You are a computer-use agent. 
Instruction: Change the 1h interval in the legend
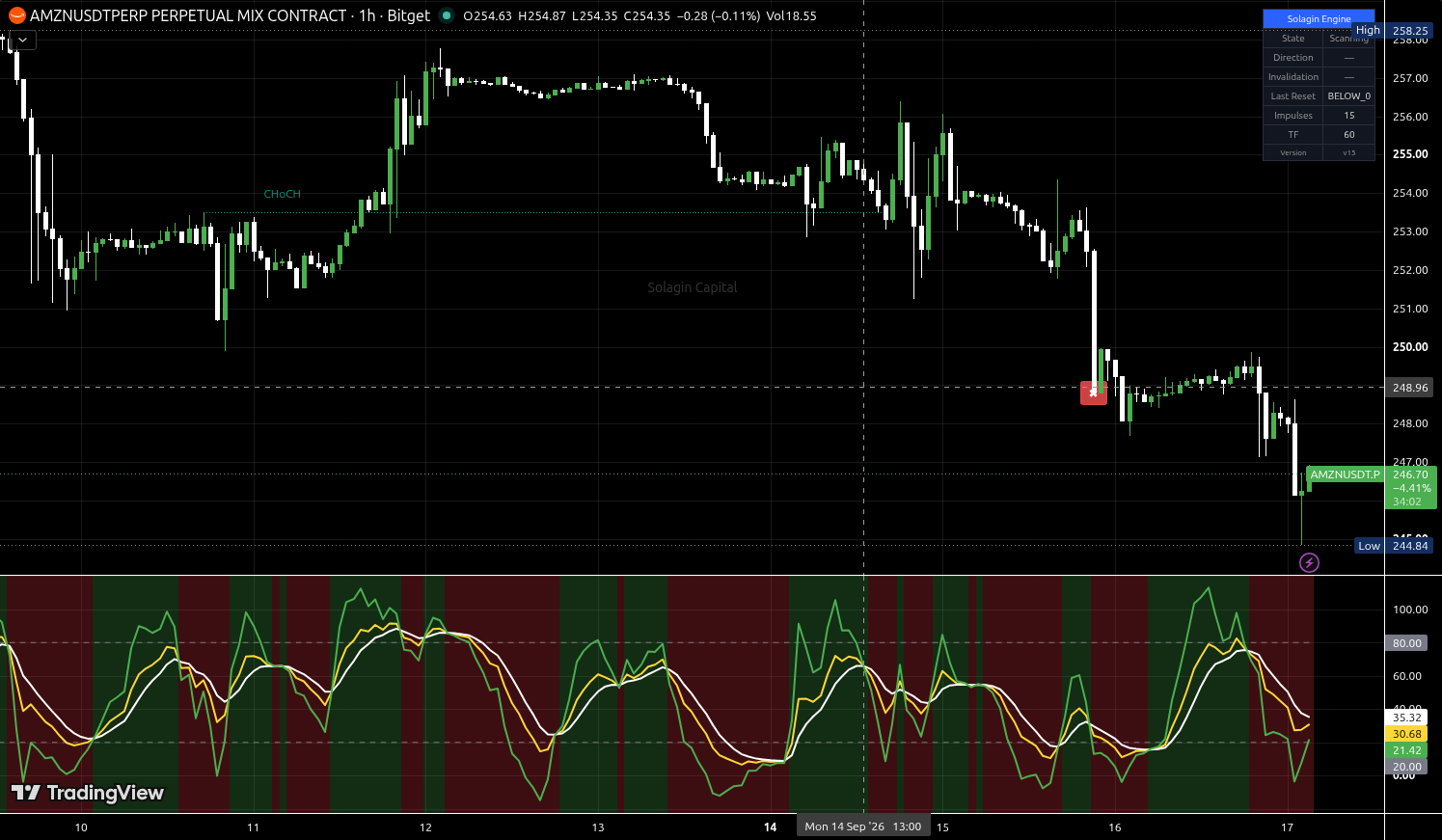(x=367, y=15)
